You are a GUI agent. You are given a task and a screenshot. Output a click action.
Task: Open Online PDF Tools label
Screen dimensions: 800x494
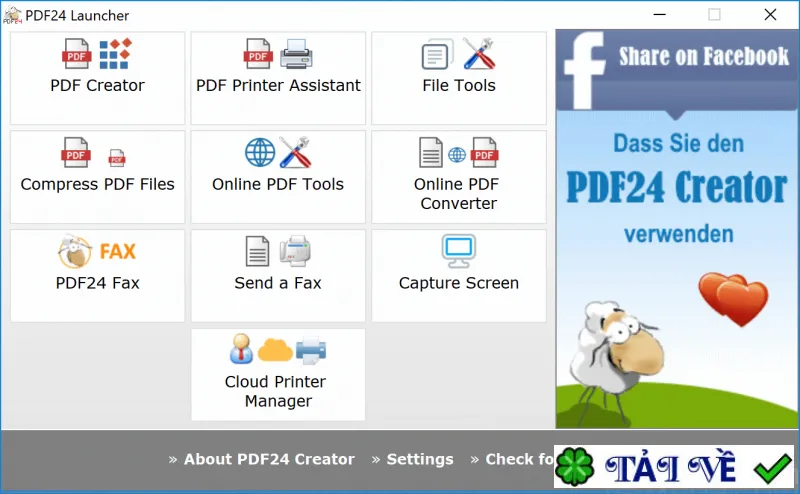pos(278,184)
